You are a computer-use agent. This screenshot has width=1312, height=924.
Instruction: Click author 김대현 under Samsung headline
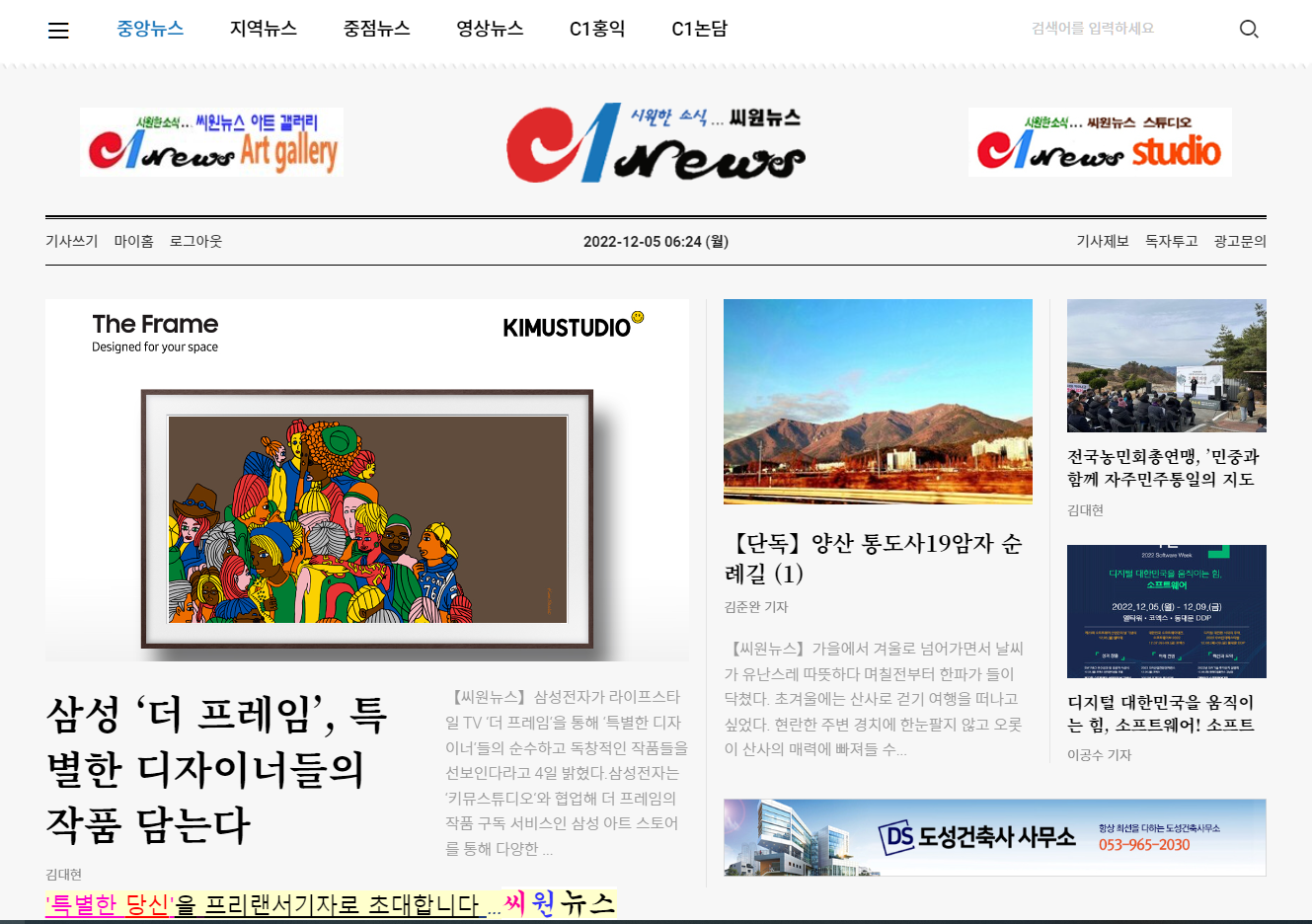coord(63,875)
